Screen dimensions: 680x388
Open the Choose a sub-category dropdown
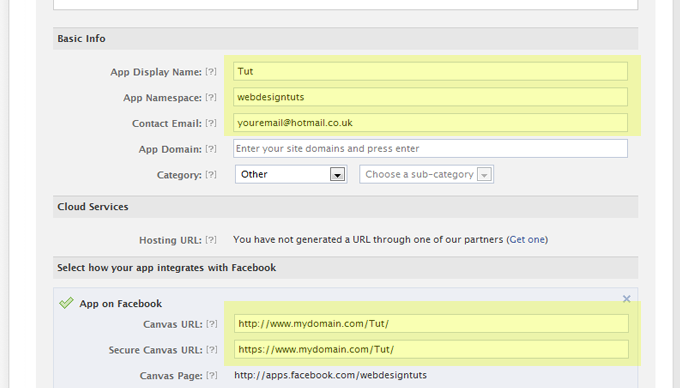click(x=426, y=174)
